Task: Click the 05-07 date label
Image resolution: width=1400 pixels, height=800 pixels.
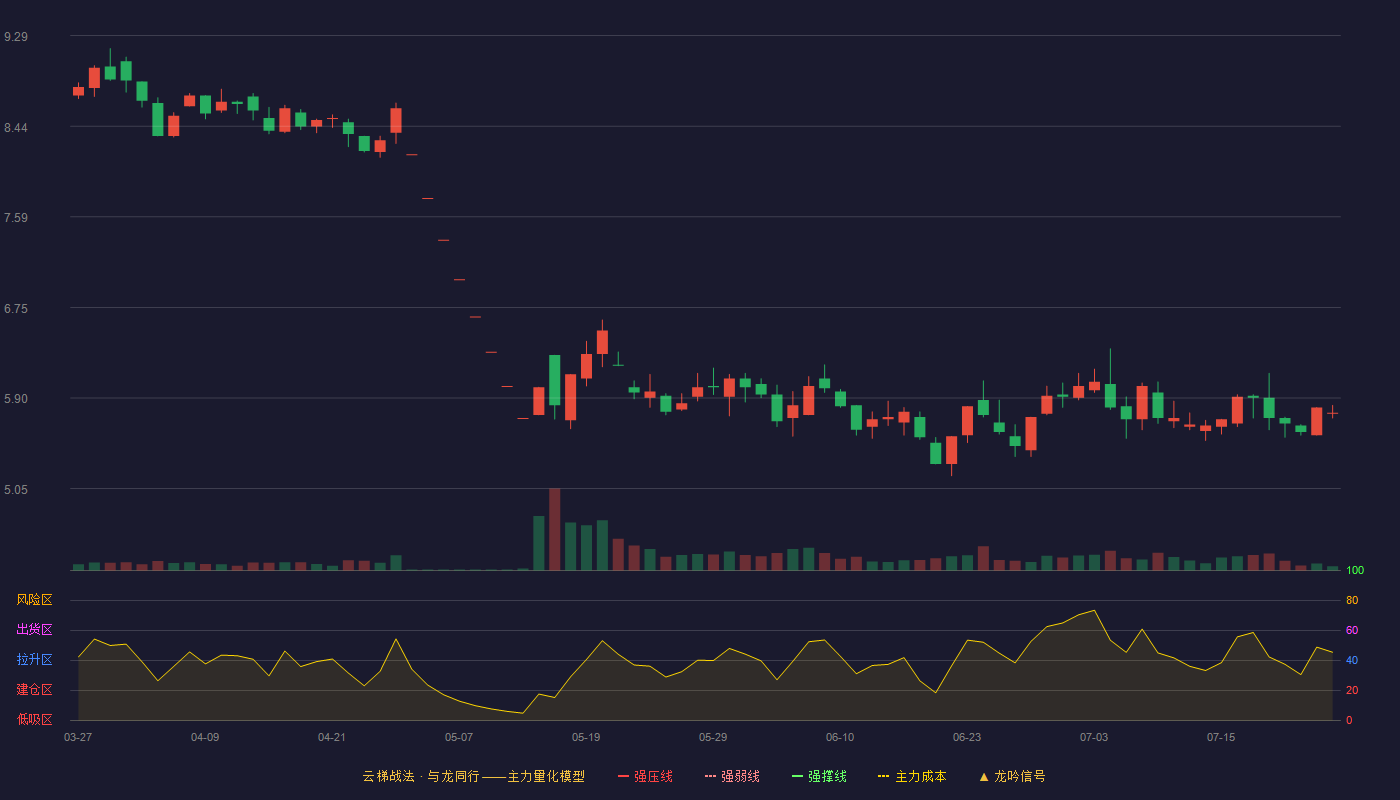Action: 459,737
